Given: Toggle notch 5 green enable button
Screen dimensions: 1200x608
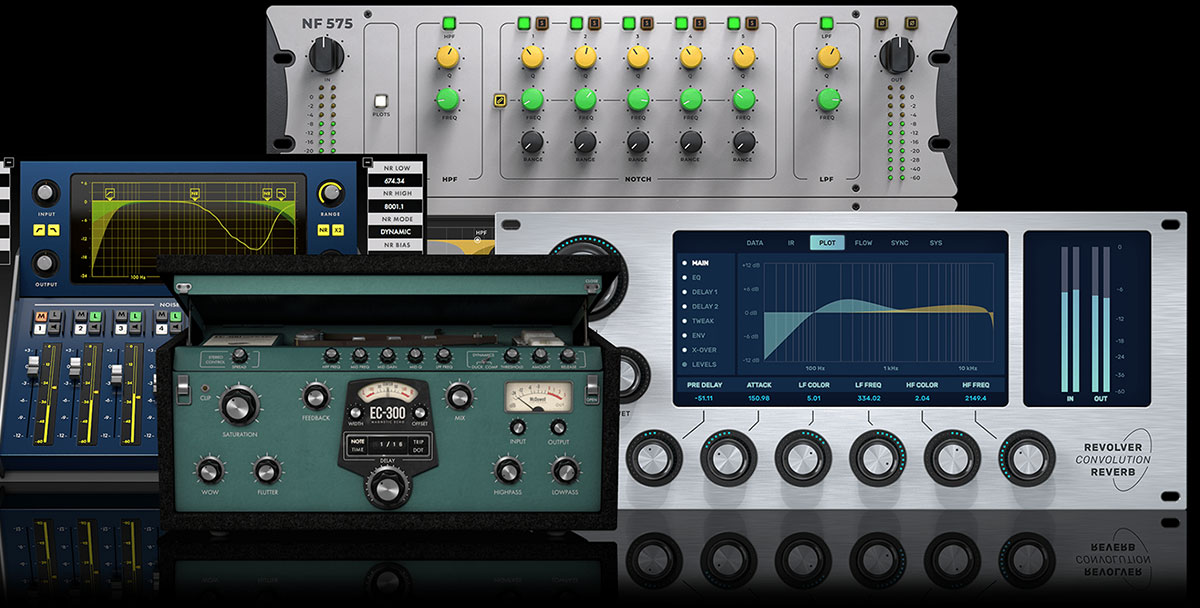Looking at the screenshot, I should click(x=735, y=22).
